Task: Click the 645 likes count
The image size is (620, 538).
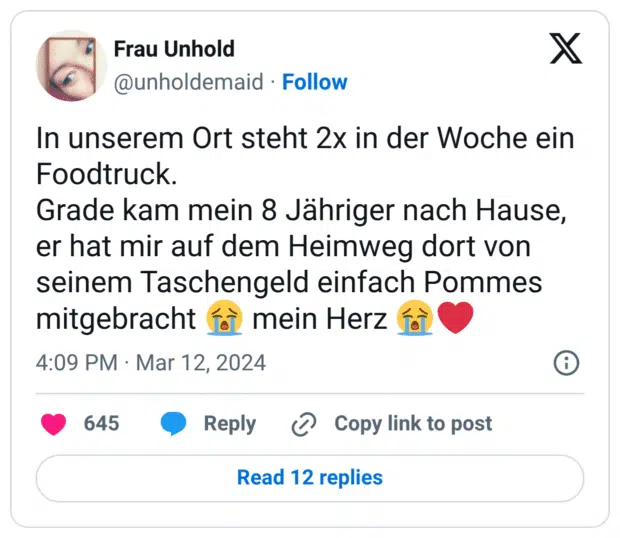Action: coord(101,423)
